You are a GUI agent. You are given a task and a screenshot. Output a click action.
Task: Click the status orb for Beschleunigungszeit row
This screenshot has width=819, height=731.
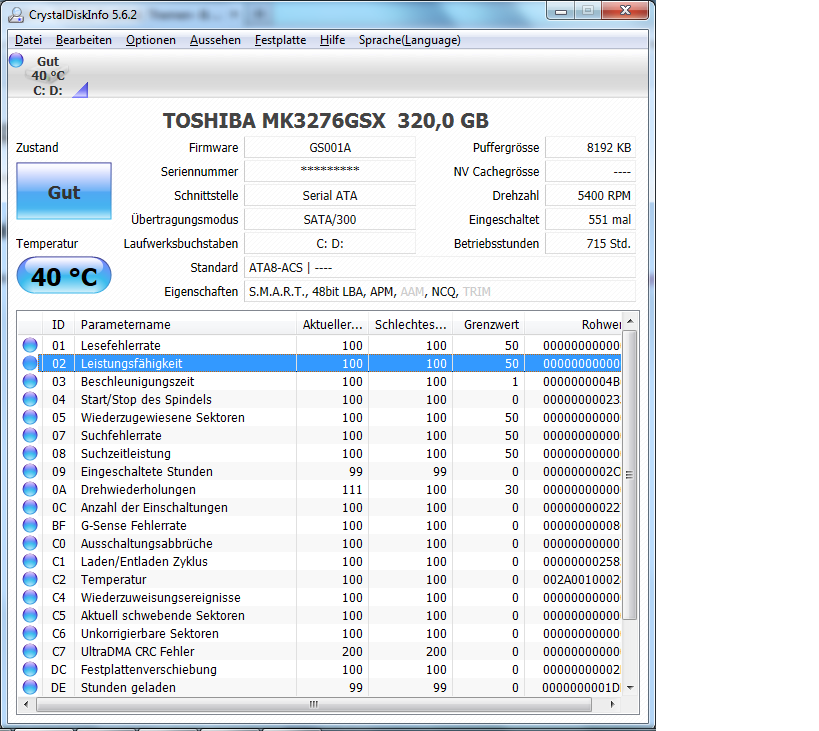[30, 381]
